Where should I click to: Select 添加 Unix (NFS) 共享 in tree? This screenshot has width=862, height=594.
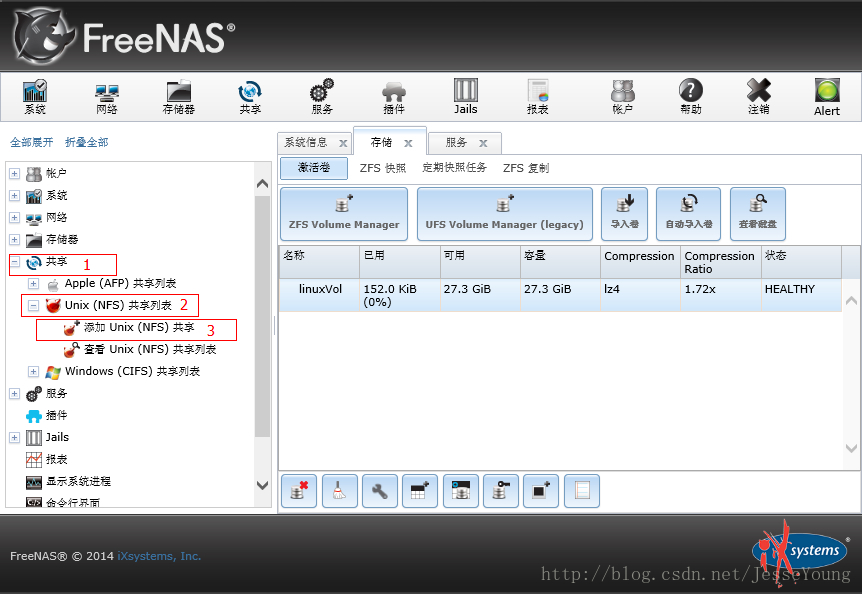click(139, 327)
